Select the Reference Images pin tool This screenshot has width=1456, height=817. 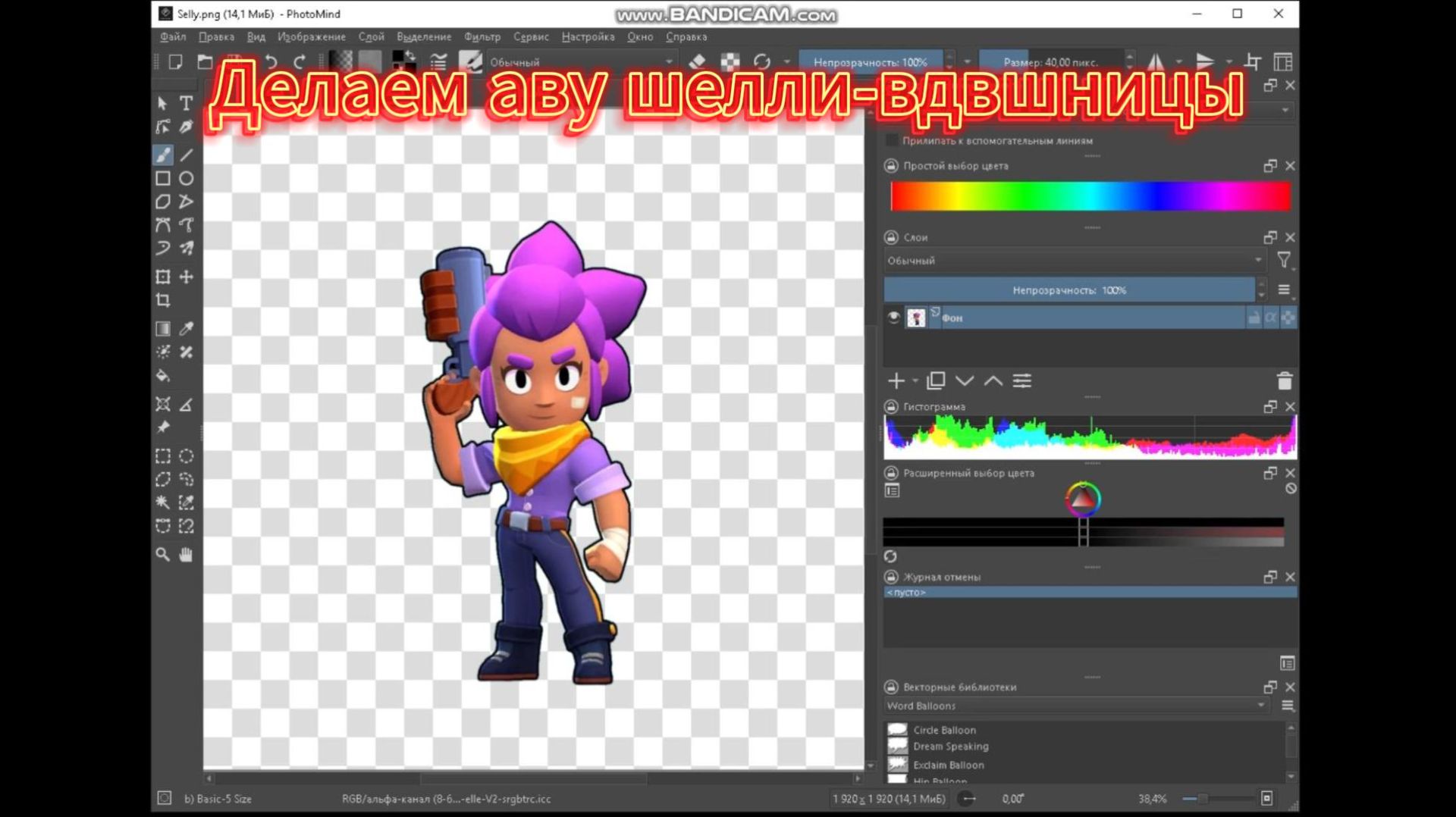tap(162, 427)
